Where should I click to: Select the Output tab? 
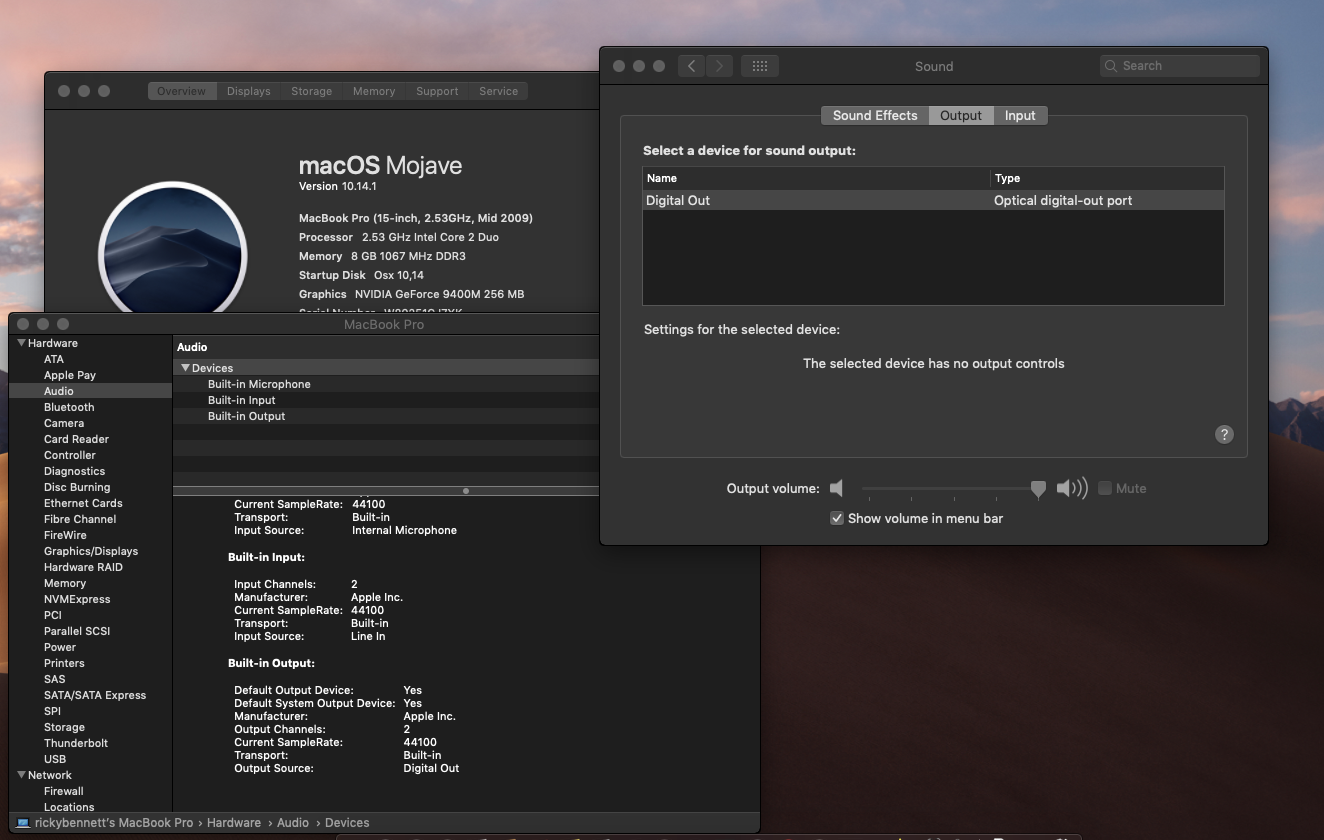tap(961, 115)
